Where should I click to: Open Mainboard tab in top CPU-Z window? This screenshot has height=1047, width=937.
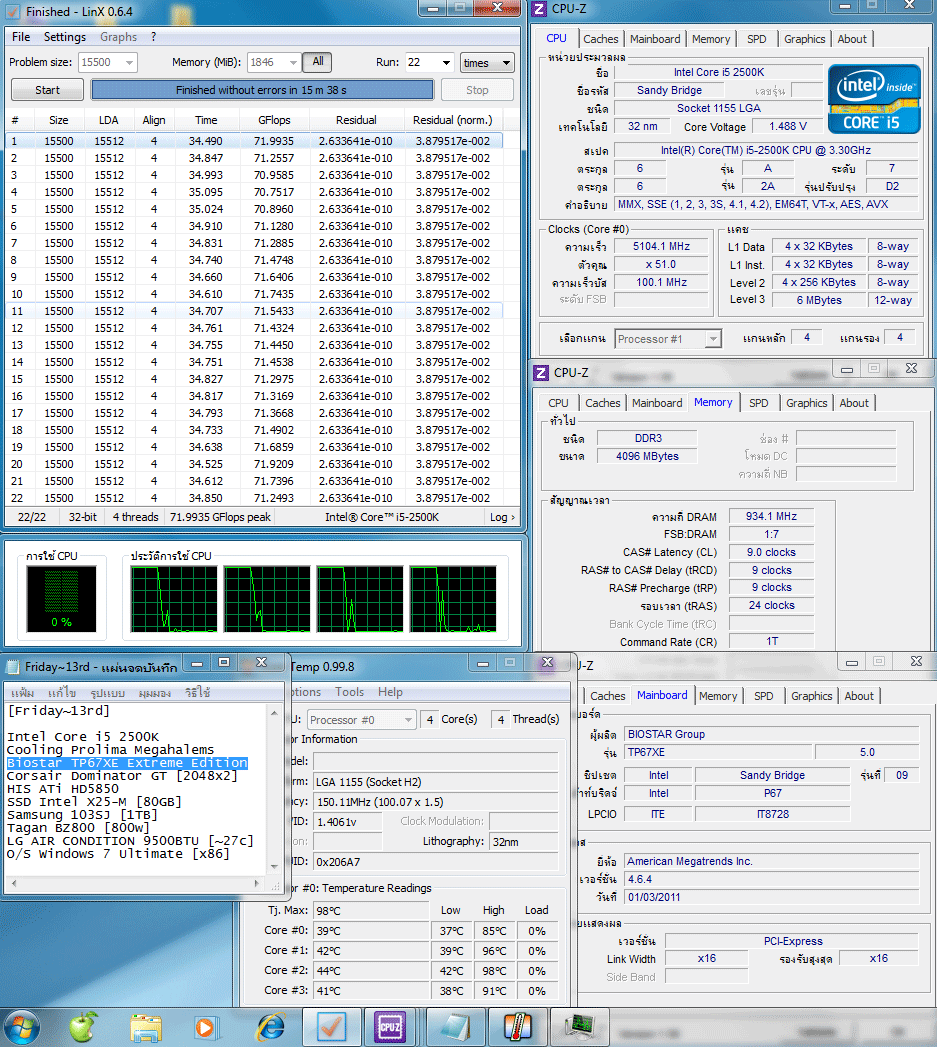[655, 39]
